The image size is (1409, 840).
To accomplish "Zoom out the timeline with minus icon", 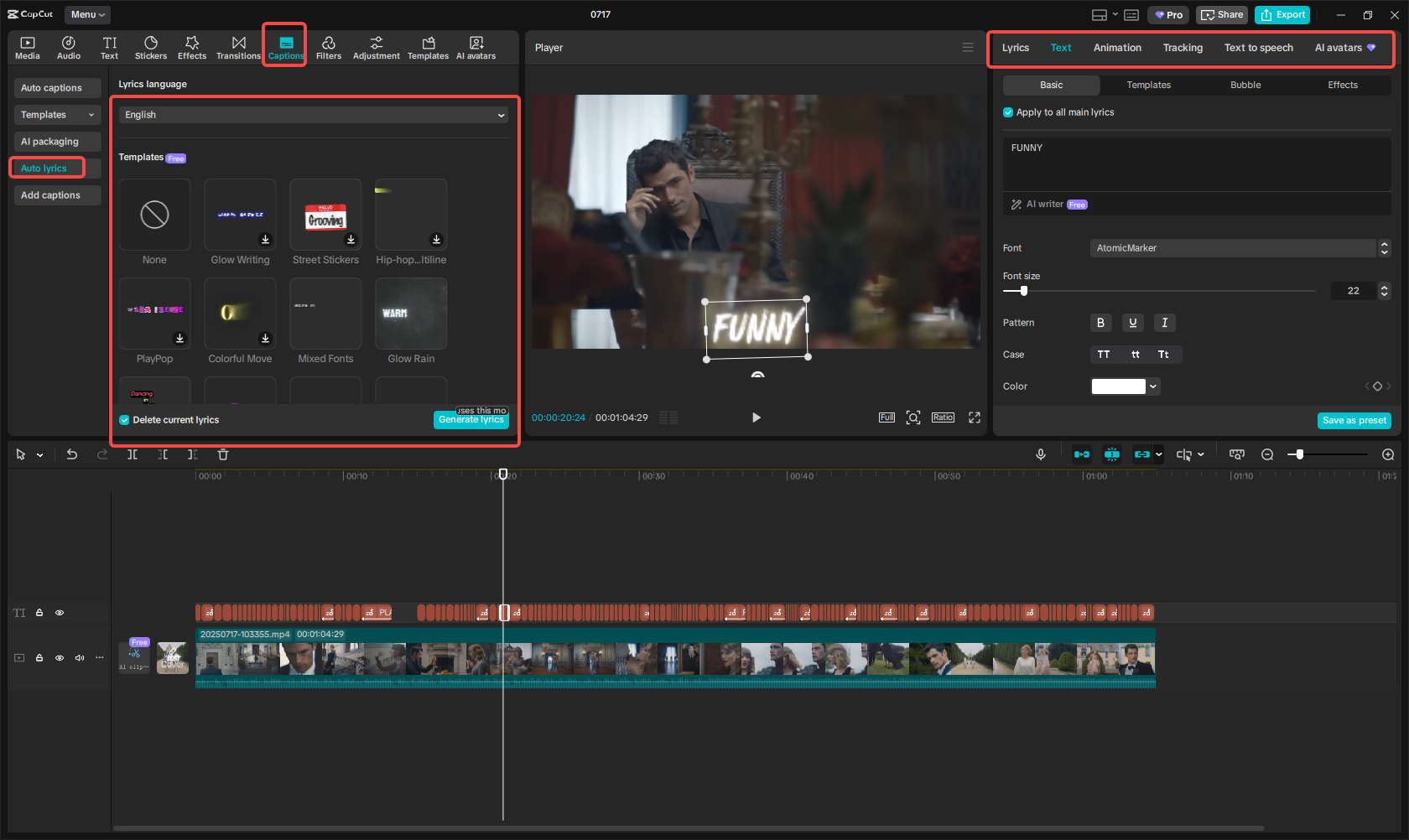I will pos(1267,454).
